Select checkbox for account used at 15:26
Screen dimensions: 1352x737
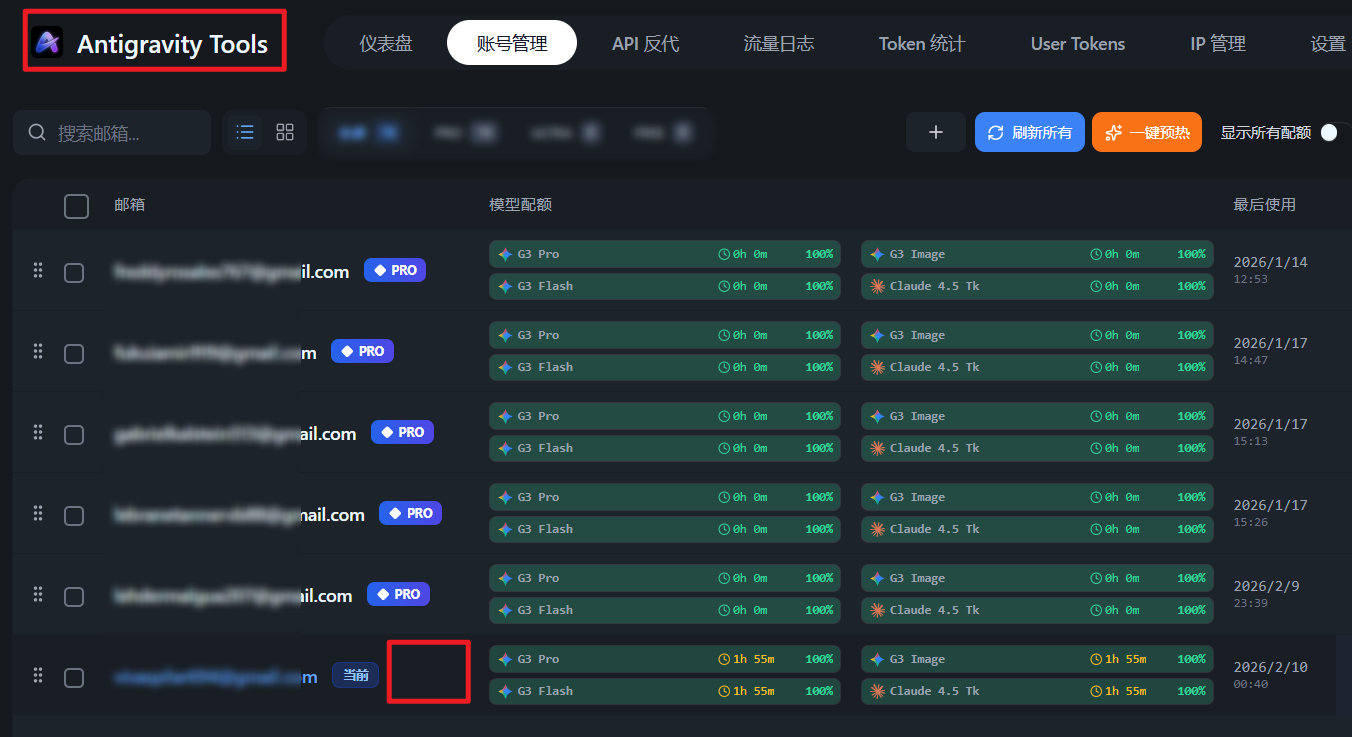(74, 515)
